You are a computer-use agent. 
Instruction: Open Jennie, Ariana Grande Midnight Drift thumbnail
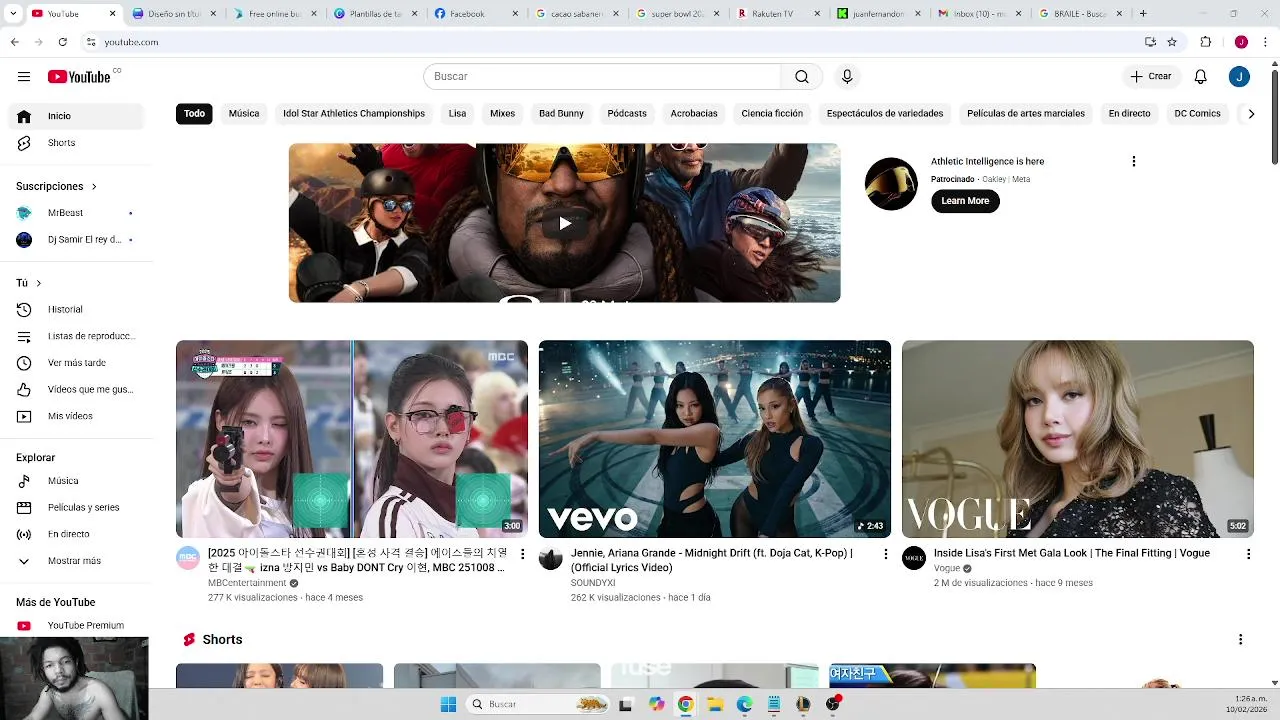(x=715, y=439)
